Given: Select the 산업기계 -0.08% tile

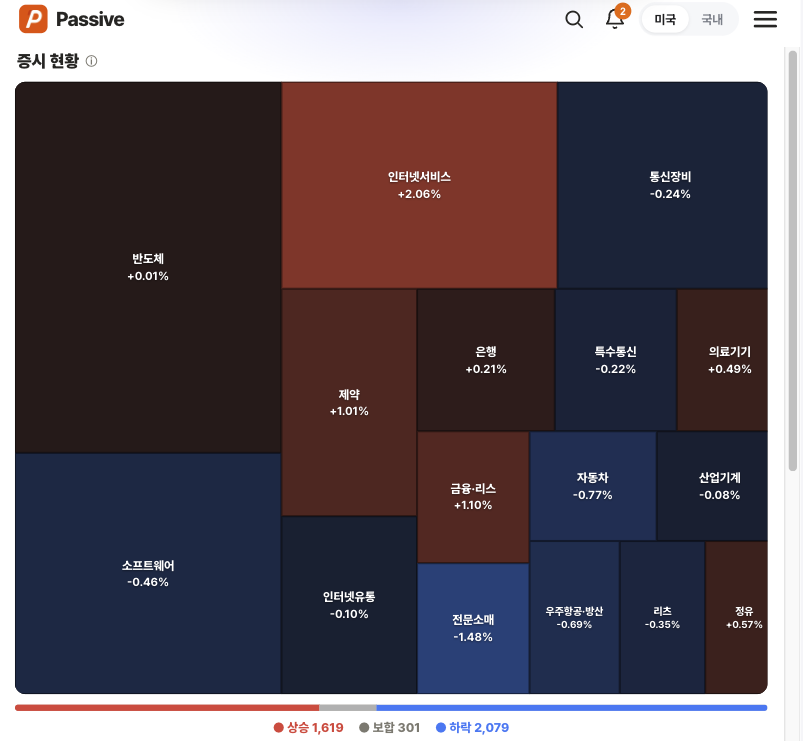Looking at the screenshot, I should (x=712, y=486).
